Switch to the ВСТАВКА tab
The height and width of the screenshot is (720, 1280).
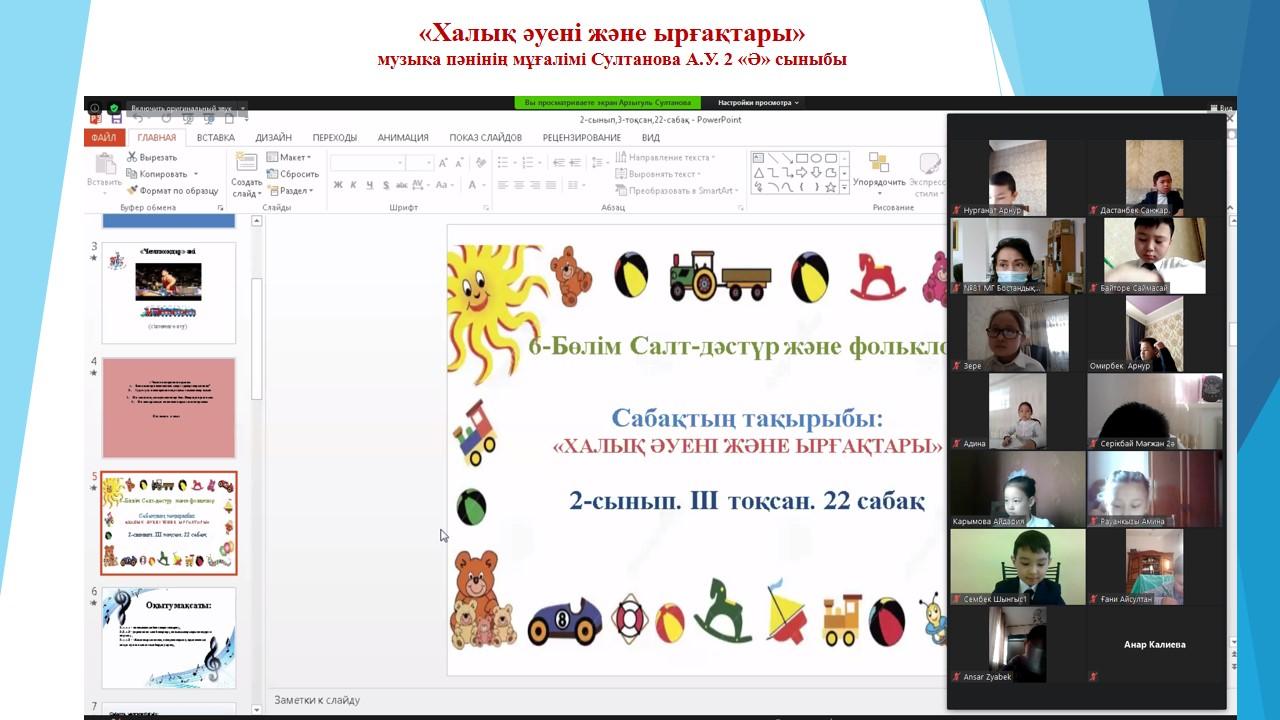(x=216, y=138)
